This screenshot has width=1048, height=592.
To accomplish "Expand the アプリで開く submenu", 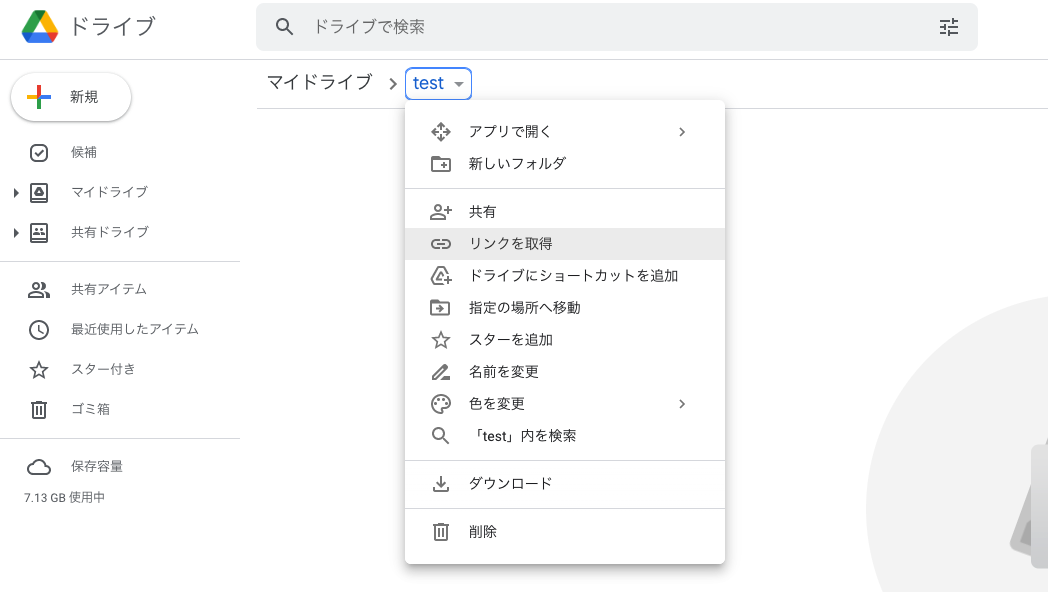I will click(681, 132).
